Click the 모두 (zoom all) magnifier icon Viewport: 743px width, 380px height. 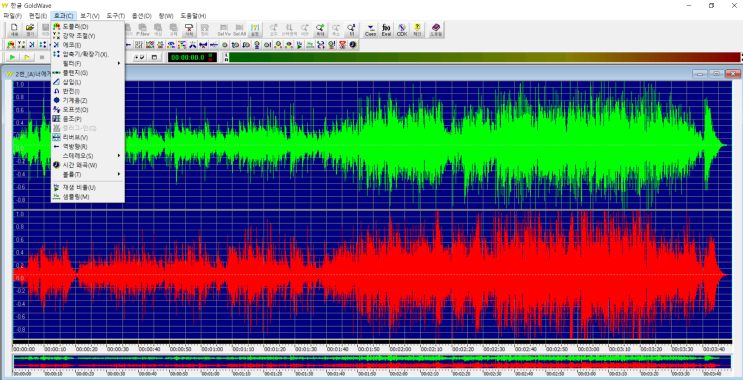coord(273,29)
